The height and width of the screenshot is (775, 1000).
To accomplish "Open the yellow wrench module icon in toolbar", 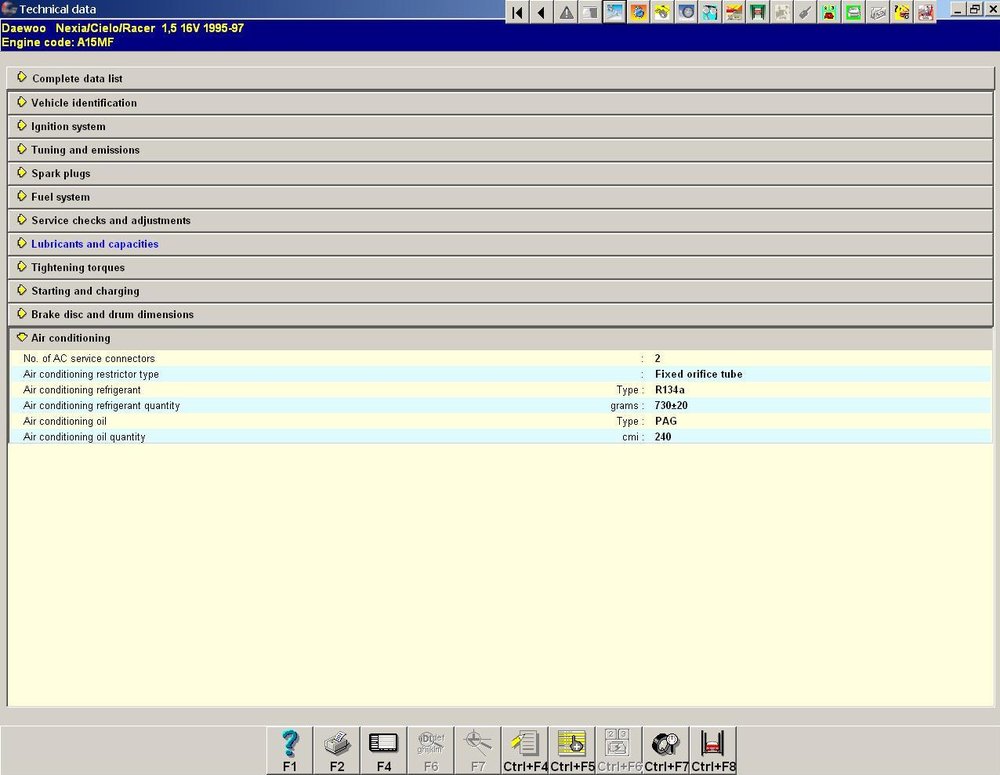I will pos(662,12).
